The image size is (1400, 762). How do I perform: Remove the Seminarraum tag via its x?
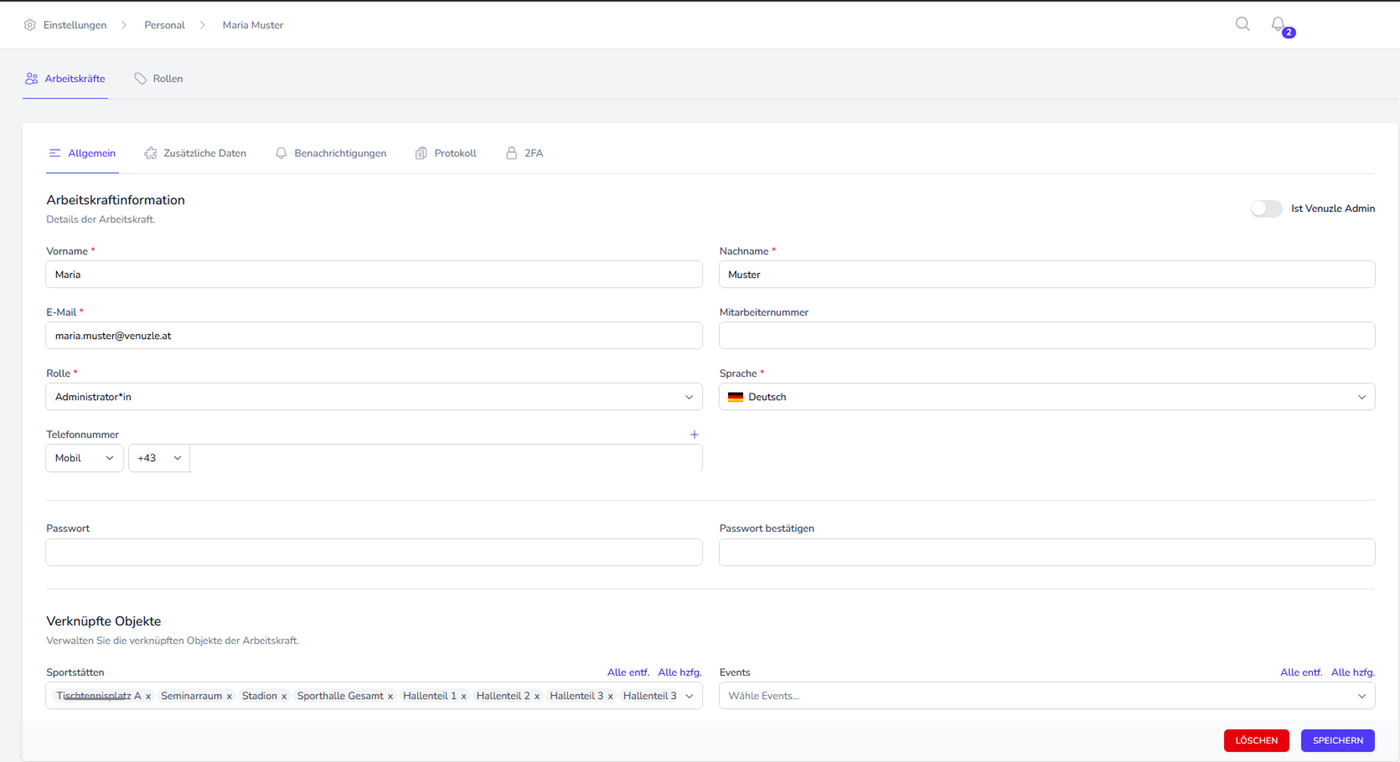[x=229, y=696]
